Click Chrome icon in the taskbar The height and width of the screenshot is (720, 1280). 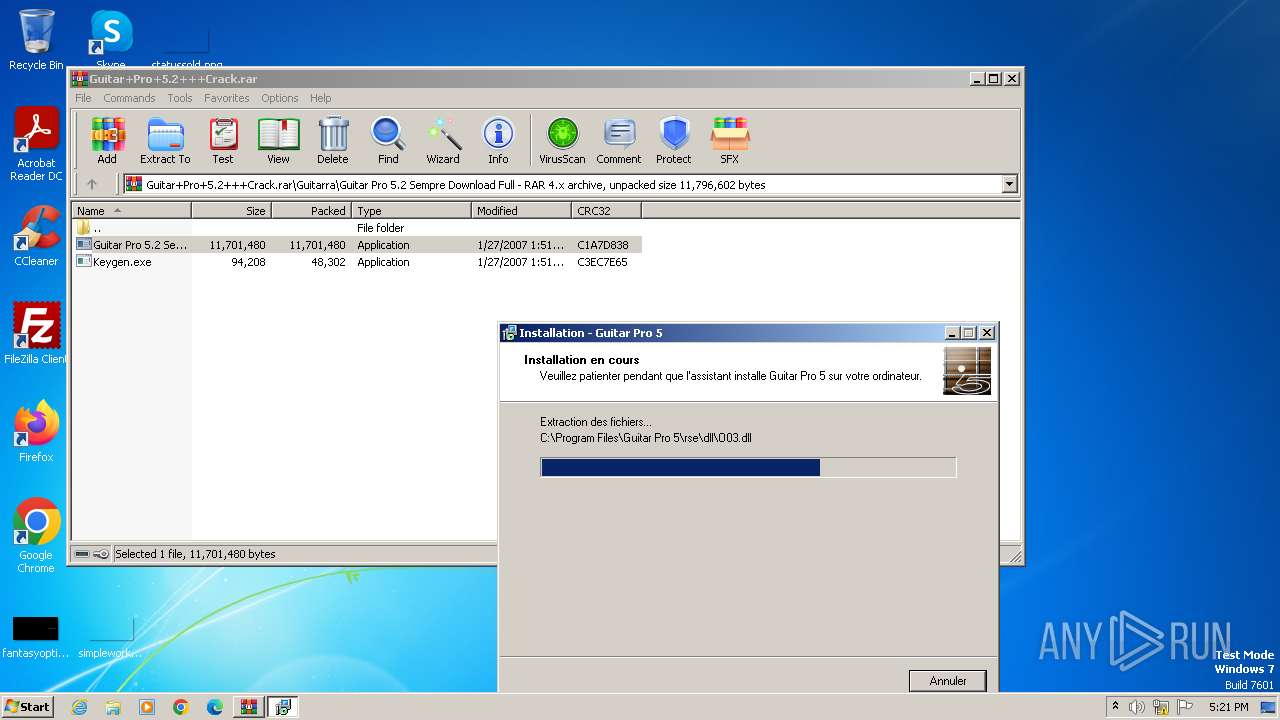pos(181,707)
